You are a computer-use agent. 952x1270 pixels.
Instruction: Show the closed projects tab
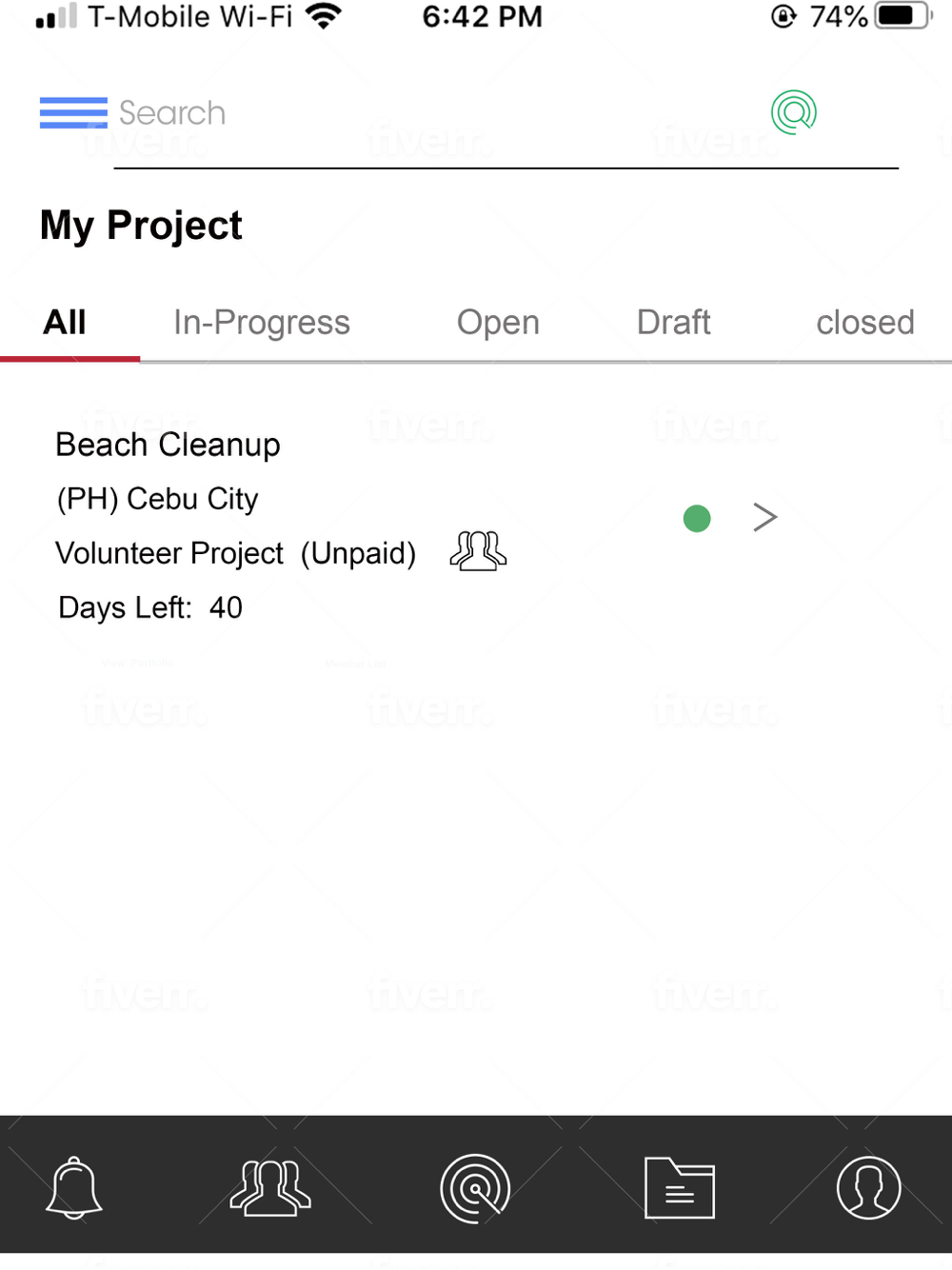pos(865,323)
